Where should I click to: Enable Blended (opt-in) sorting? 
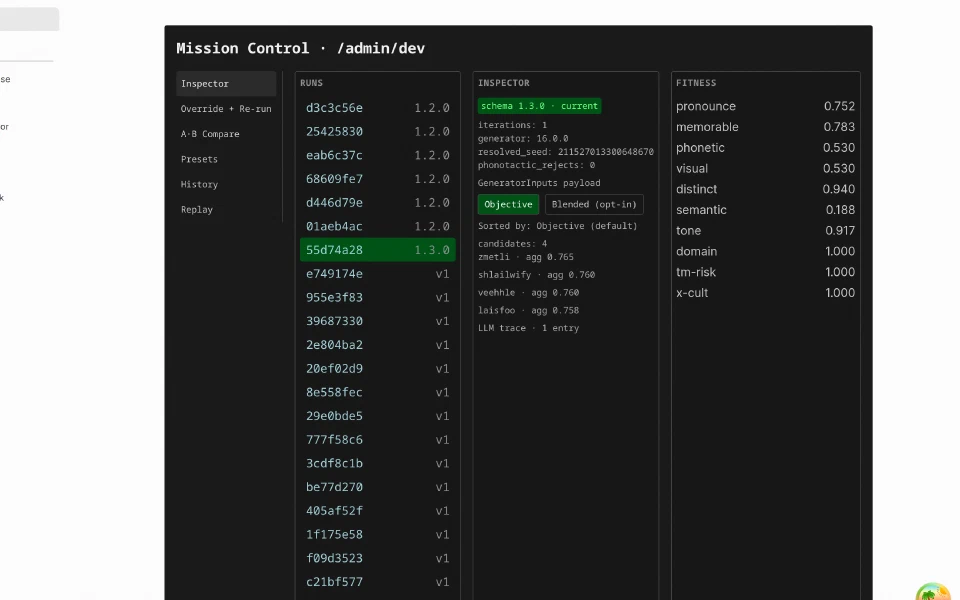tap(594, 204)
